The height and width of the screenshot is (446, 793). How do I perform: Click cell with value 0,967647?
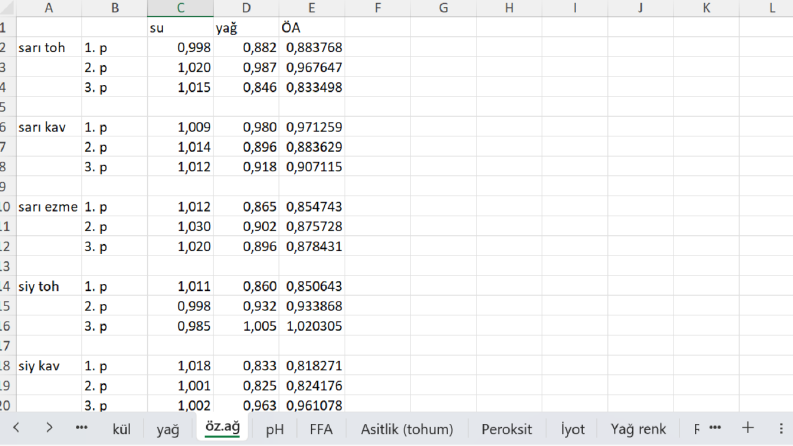click(312, 67)
